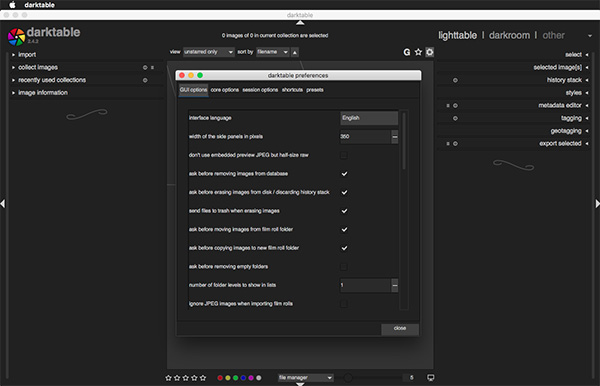This screenshot has height=386, width=600.
Task: Click export selected presets icon
Action: coord(448,143)
